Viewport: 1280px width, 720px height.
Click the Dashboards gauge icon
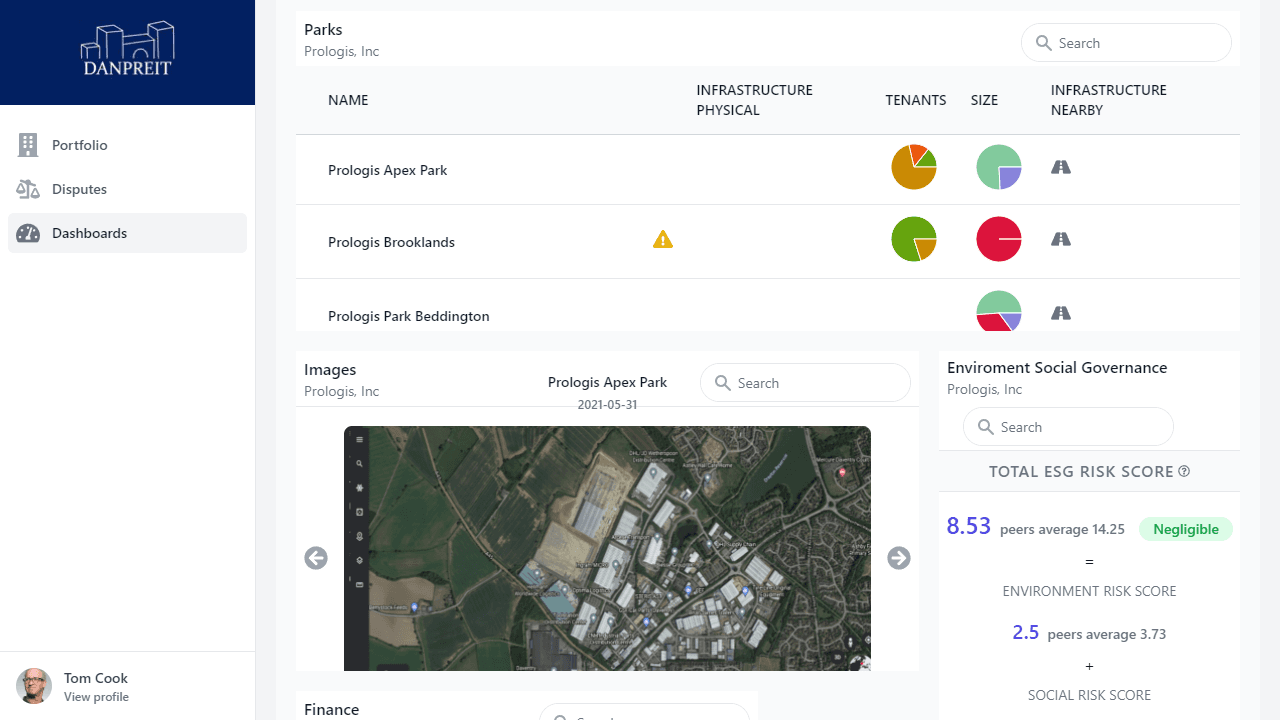[28, 233]
